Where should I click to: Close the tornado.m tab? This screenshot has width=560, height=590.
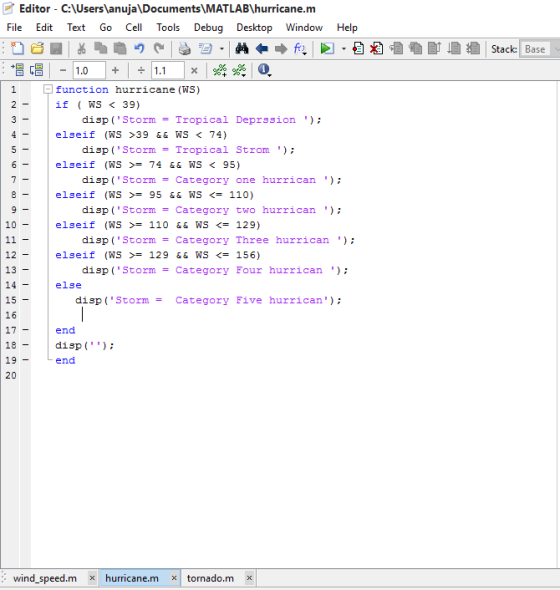[x=249, y=578]
